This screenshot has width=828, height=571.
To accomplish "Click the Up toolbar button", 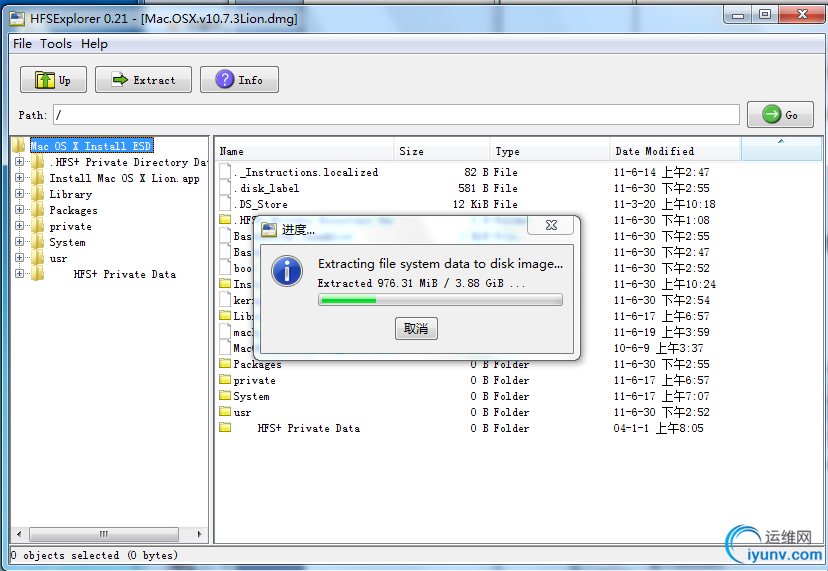I will click(53, 80).
